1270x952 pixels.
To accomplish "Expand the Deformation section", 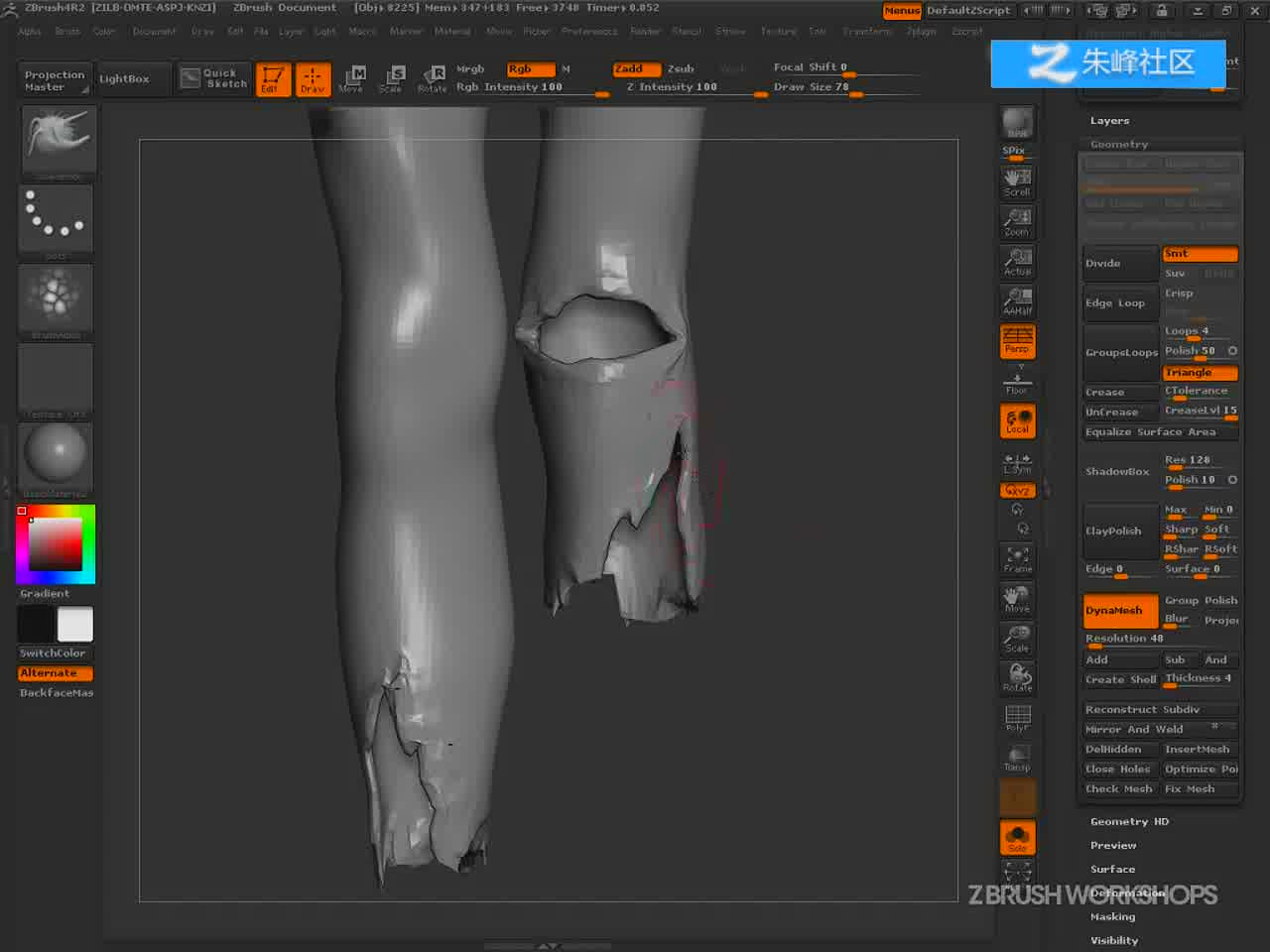I will point(1127,892).
